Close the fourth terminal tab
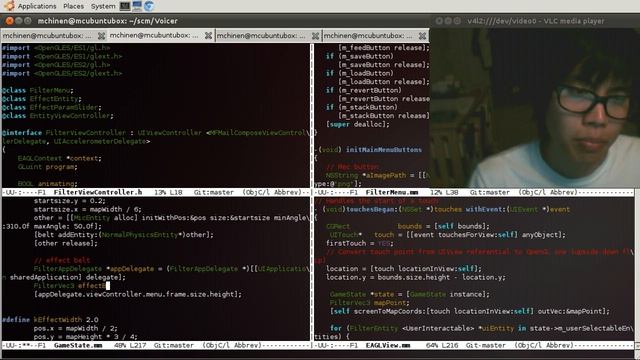Screen dimensions: 640x360 pos(422,36)
